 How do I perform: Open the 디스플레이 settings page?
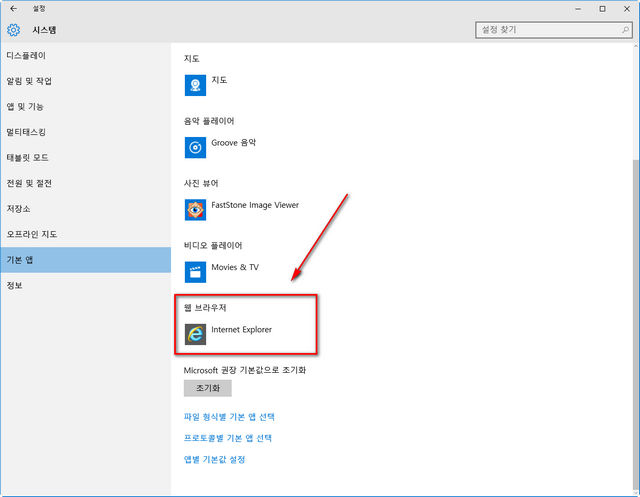tap(86, 55)
